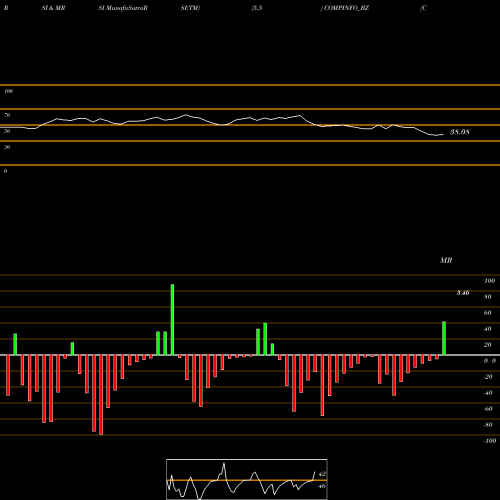Screen dimensions: 500x500
Task: Click the 46 value in mini chart
Action: pyautogui.click(x=322, y=486)
